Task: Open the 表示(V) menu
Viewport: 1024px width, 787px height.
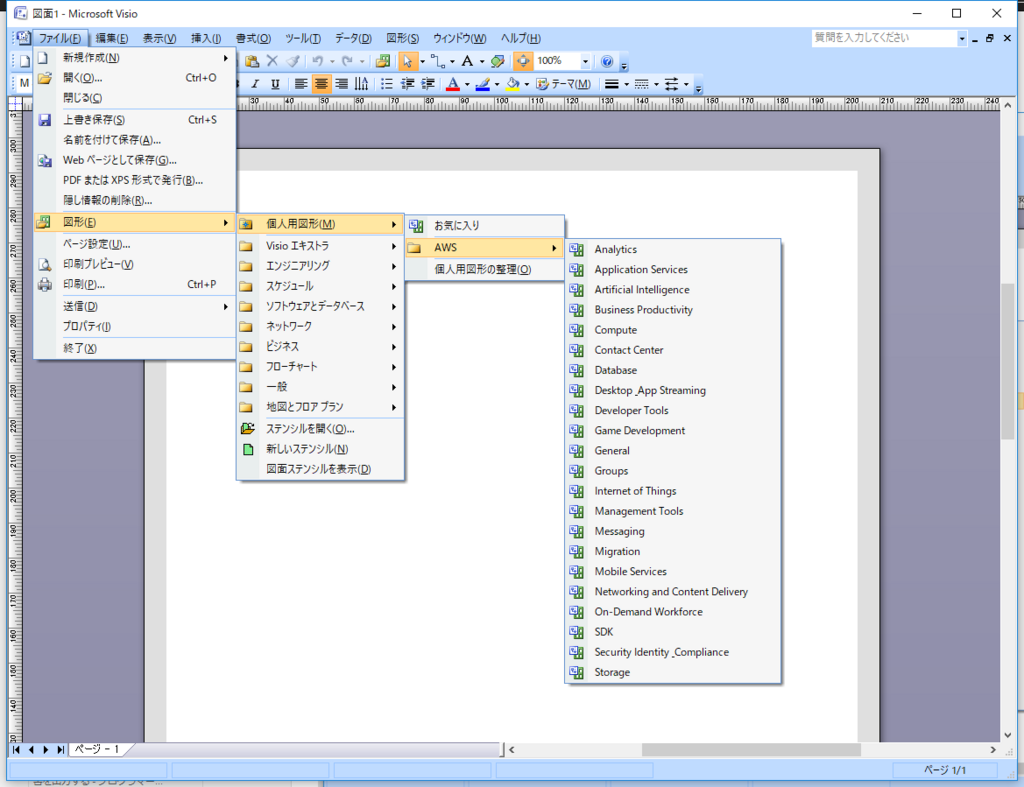Action: [x=159, y=39]
